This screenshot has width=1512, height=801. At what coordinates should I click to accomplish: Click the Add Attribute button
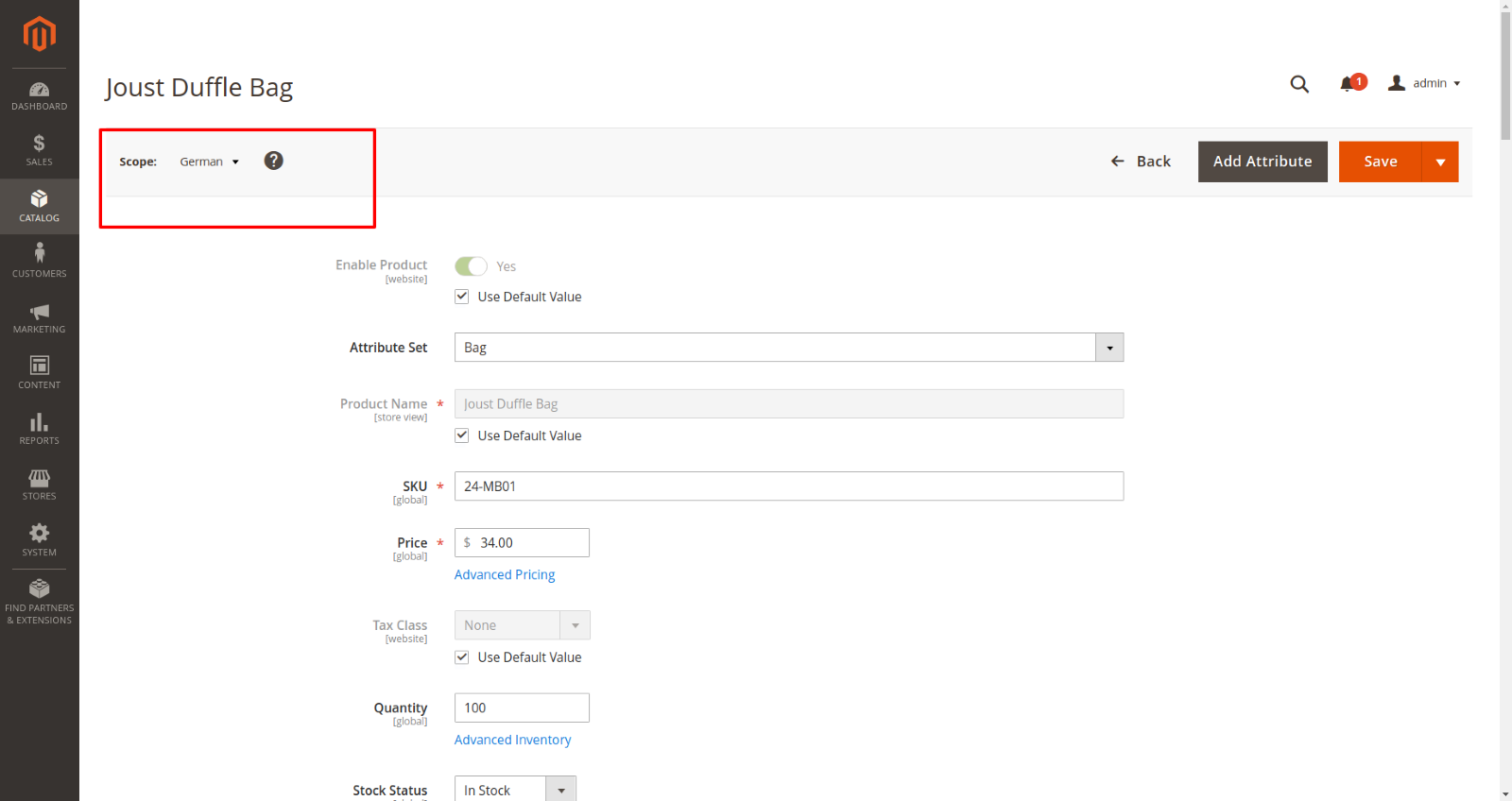tap(1262, 162)
